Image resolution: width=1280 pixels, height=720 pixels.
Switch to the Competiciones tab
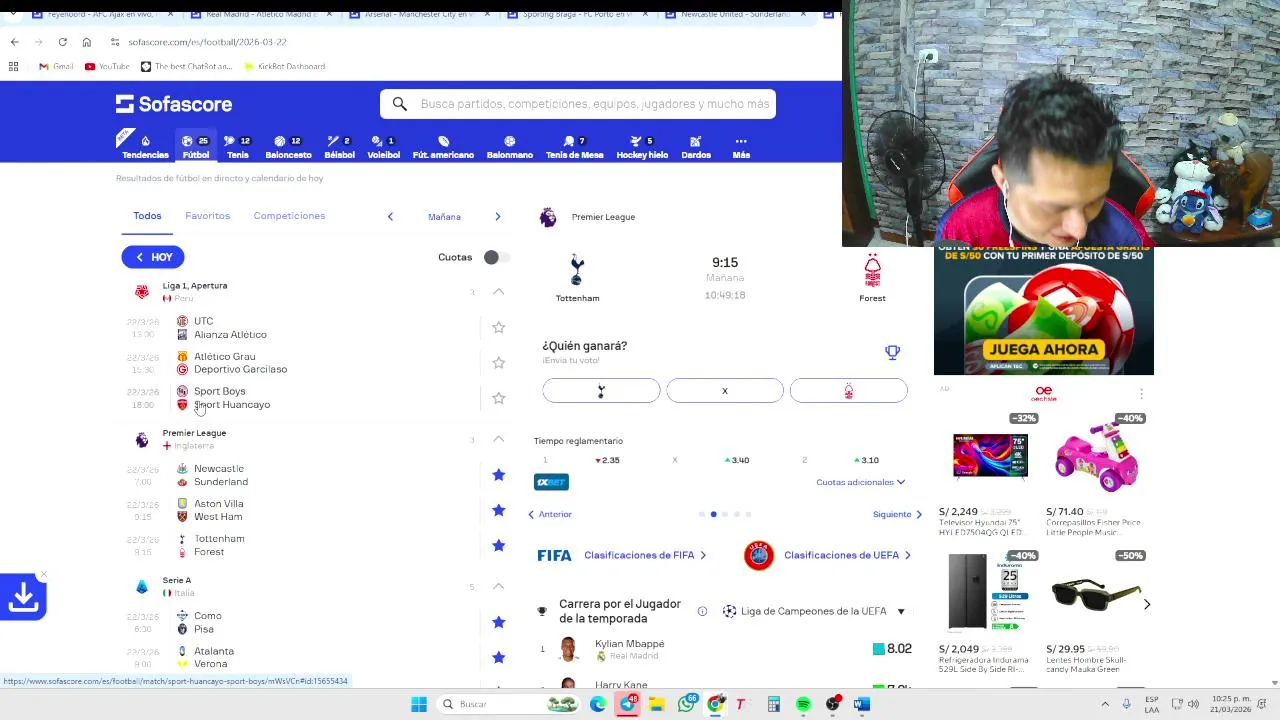(289, 216)
